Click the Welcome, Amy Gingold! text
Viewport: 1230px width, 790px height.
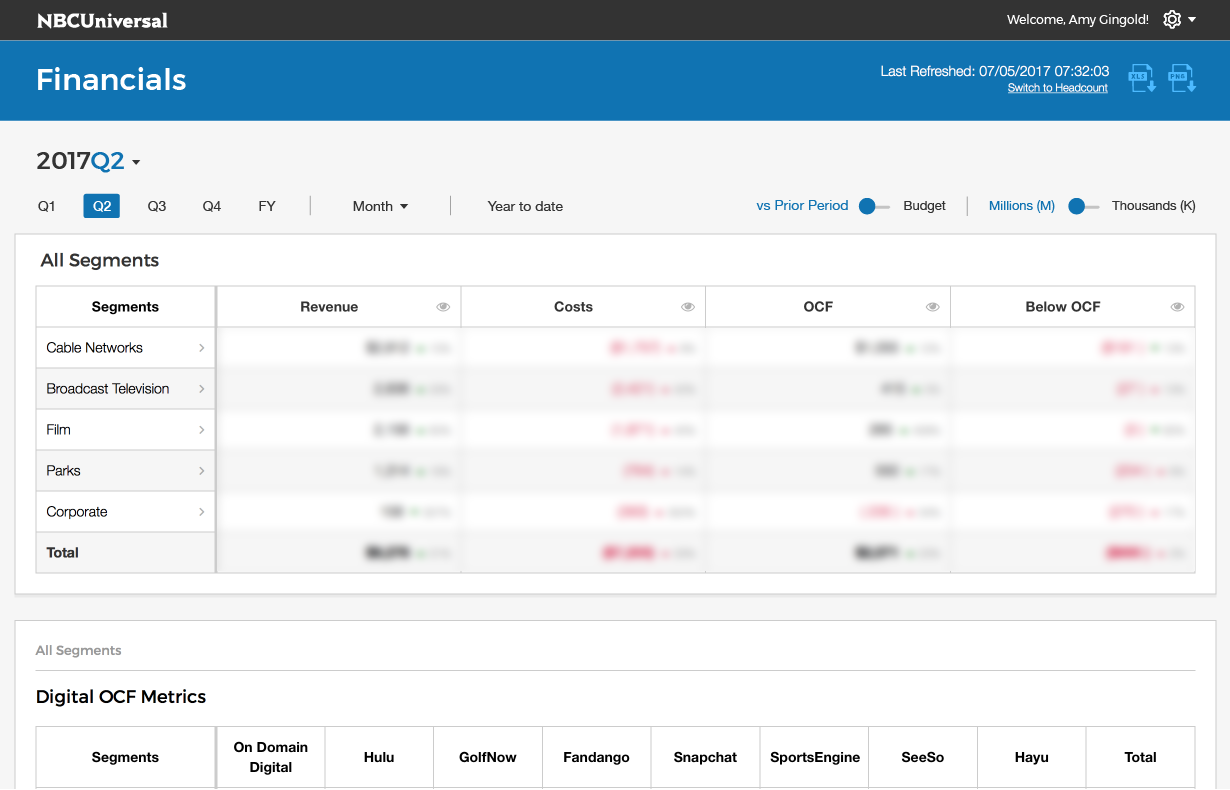pos(1077,20)
